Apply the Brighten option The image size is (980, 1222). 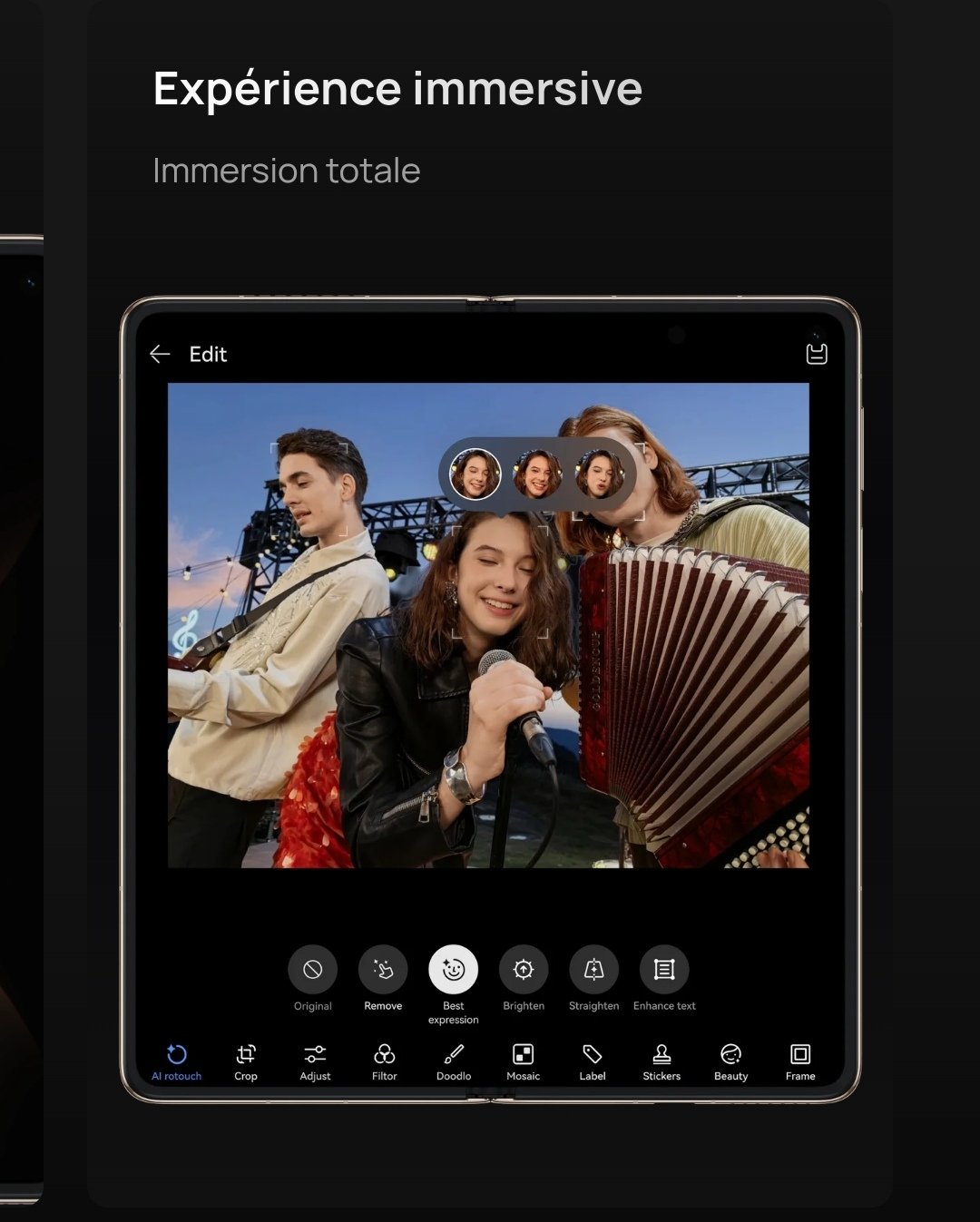click(x=524, y=970)
